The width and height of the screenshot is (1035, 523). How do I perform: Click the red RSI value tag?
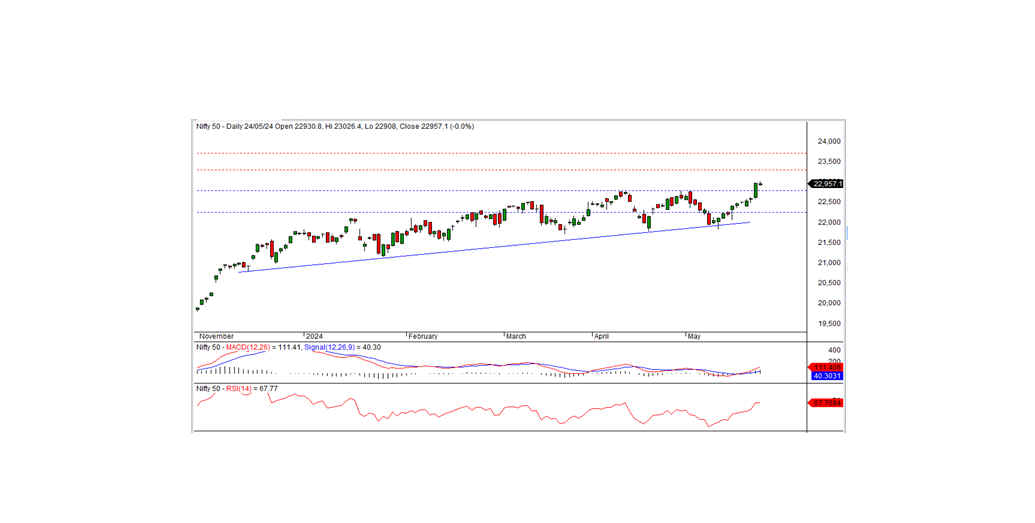click(x=826, y=403)
